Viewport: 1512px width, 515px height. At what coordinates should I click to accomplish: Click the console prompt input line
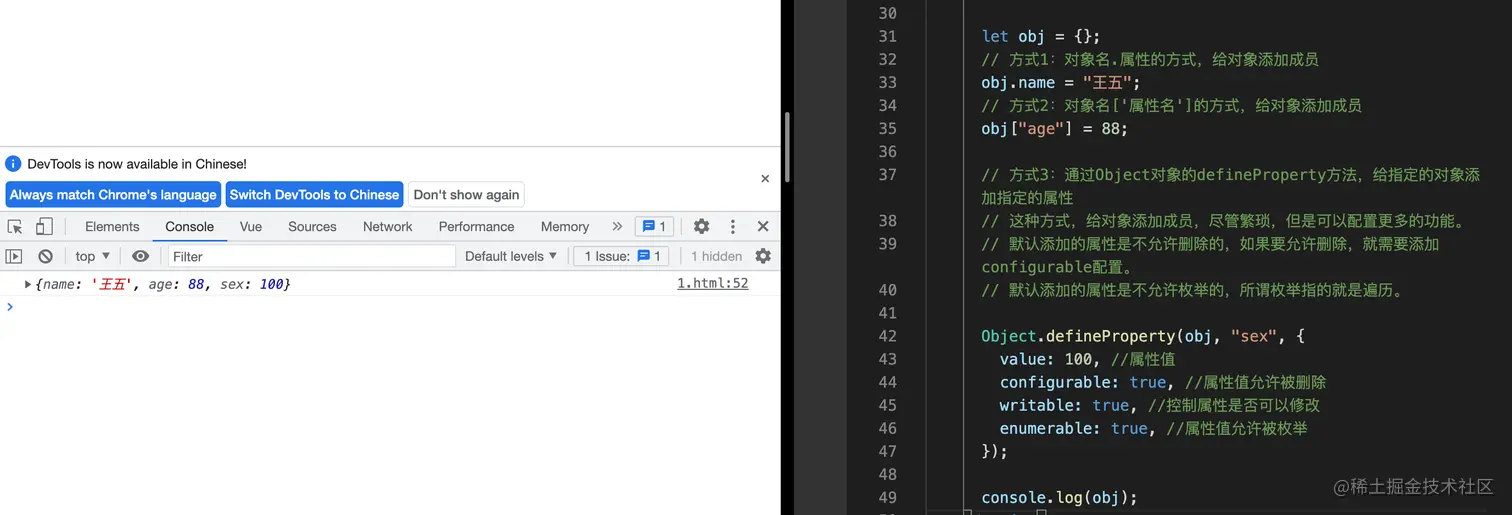[x=390, y=307]
